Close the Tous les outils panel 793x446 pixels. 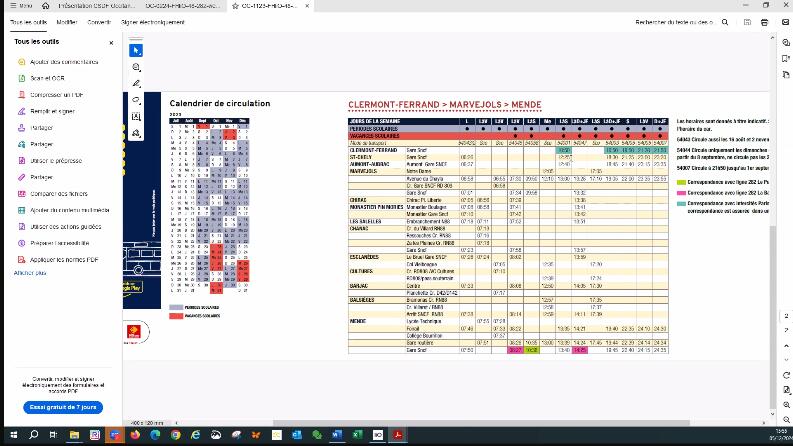[111, 43]
